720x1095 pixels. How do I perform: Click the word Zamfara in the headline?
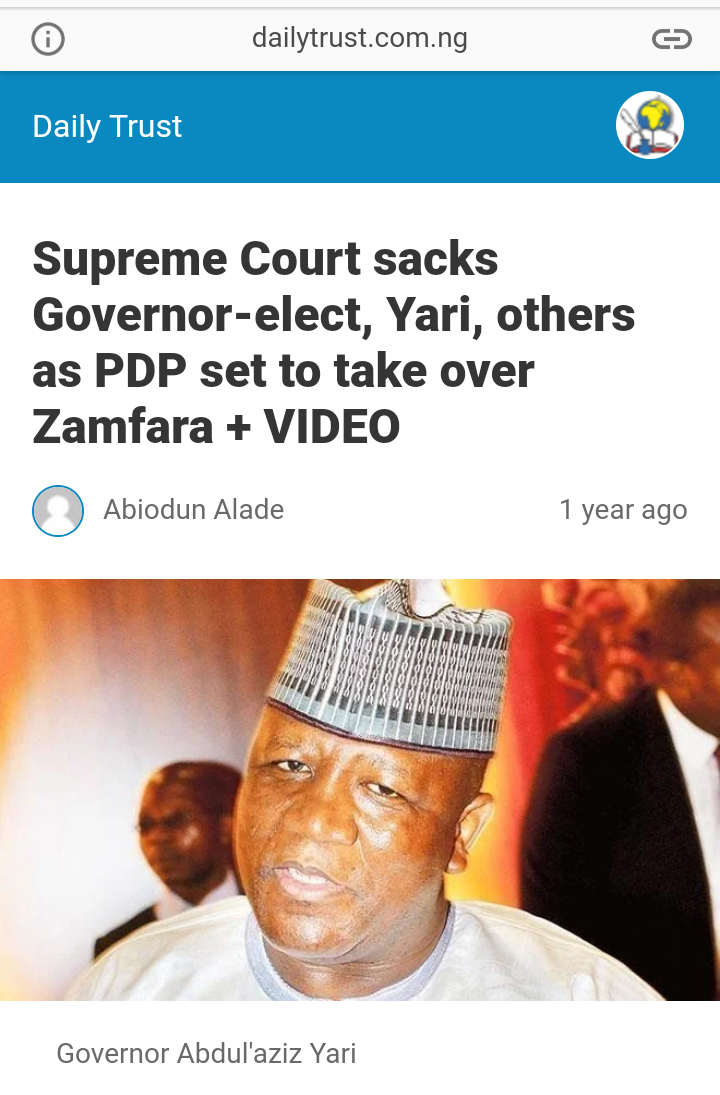[123, 427]
